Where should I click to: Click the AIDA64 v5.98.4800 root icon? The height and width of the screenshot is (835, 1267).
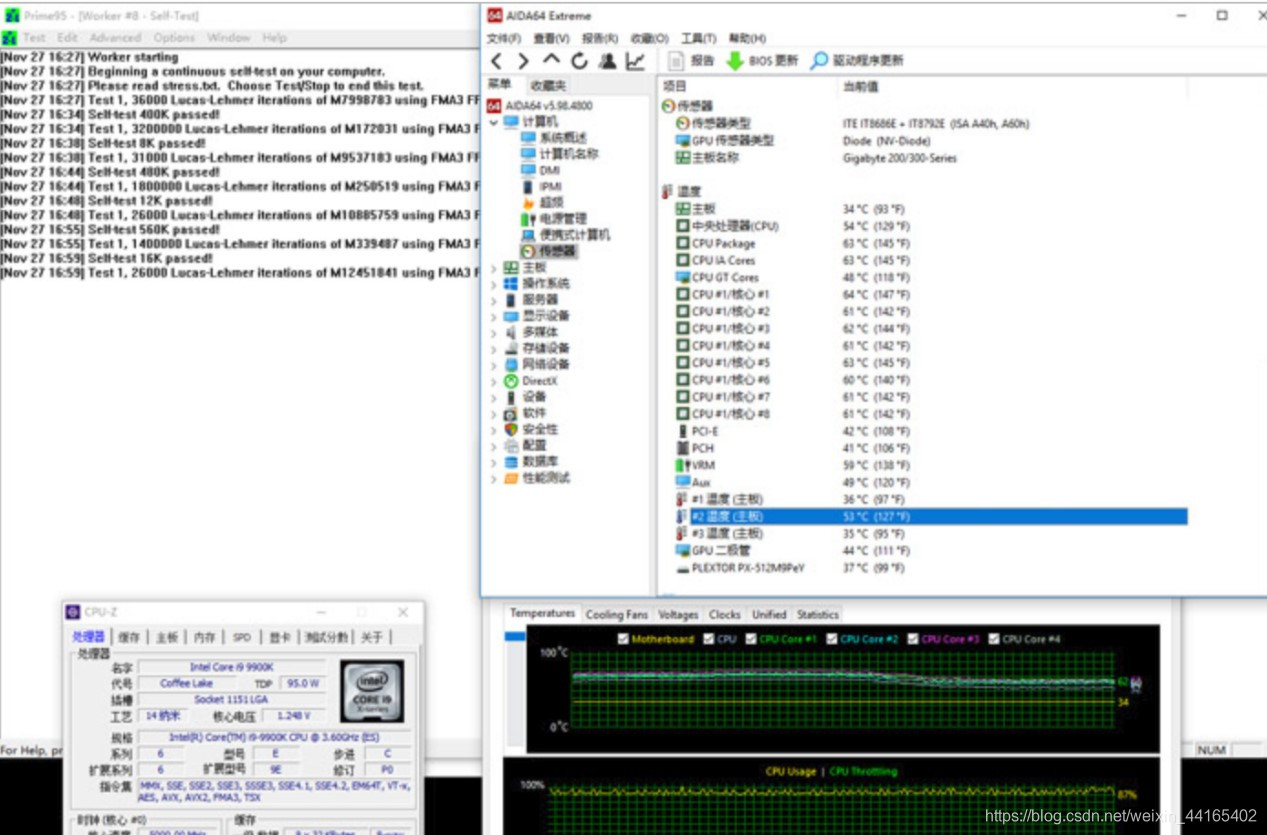[494, 105]
